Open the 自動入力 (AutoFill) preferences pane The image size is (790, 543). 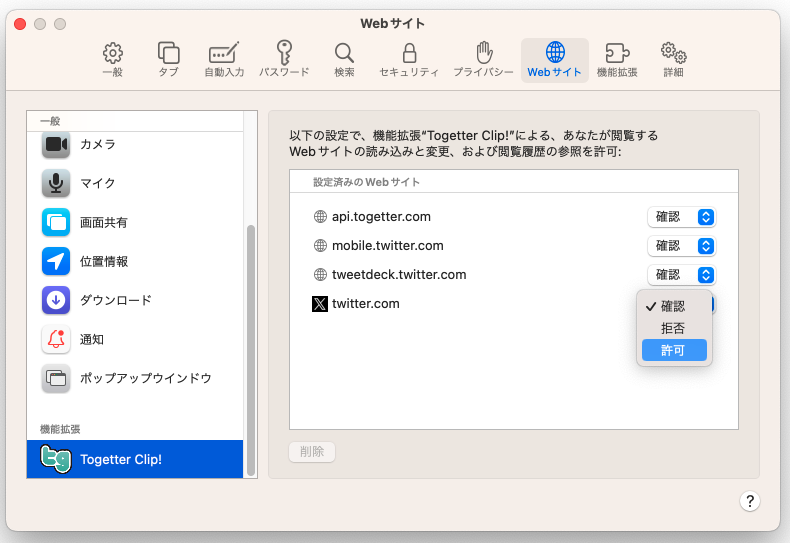[x=224, y=60]
